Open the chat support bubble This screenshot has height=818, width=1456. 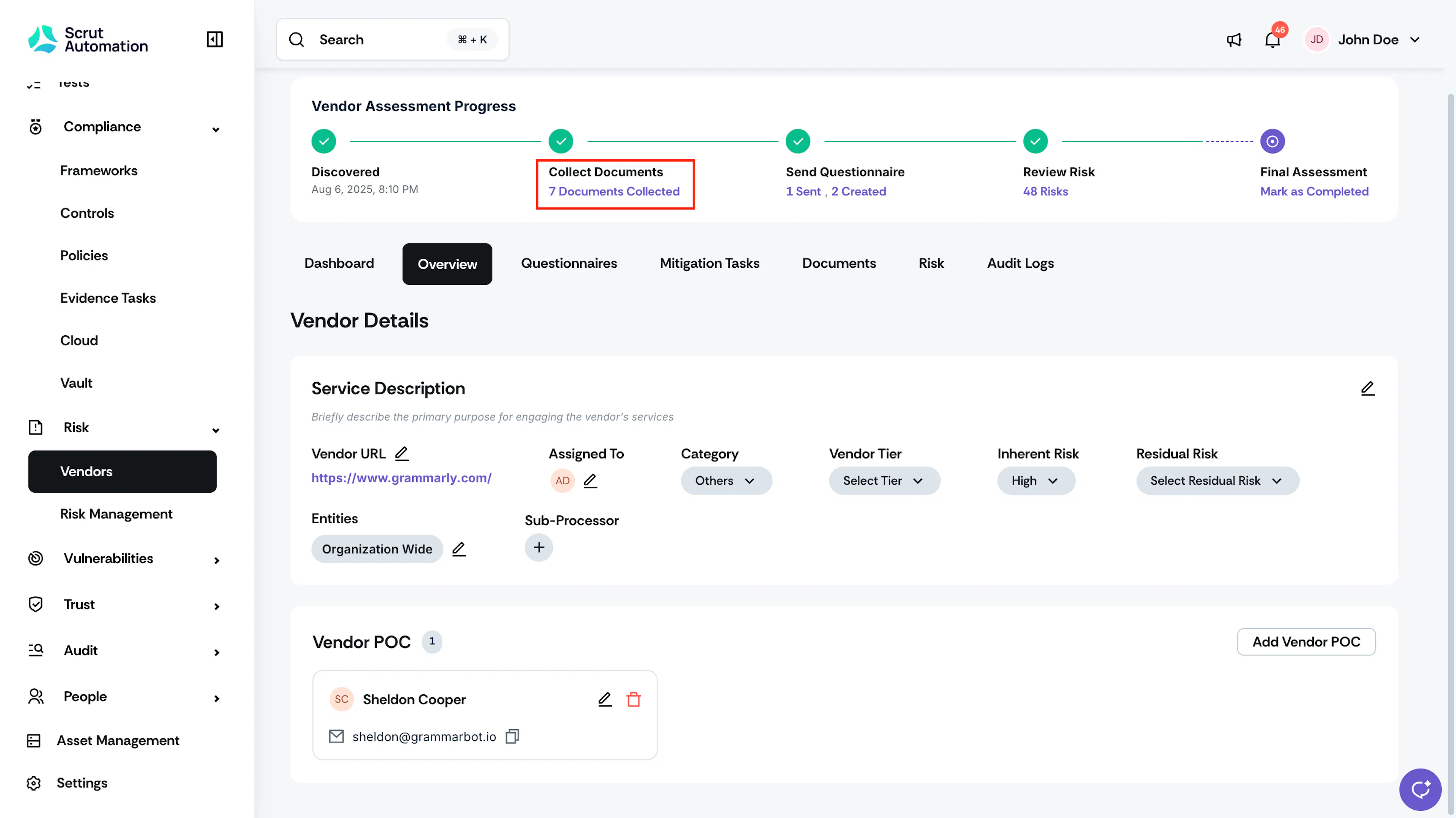point(1420,789)
